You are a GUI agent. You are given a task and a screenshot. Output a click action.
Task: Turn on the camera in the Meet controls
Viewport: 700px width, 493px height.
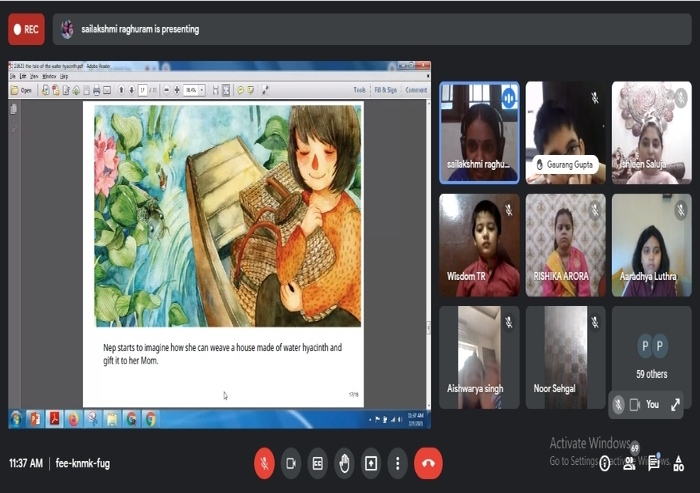[x=291, y=464]
